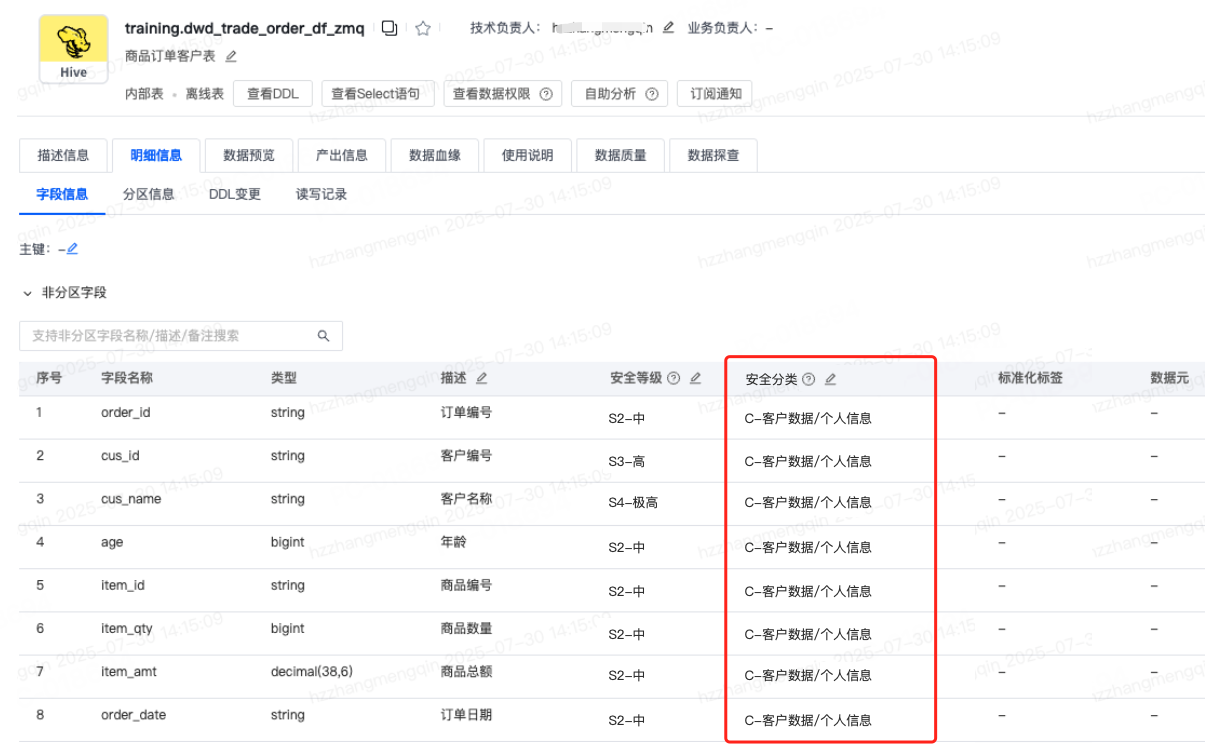This screenshot has width=1205, height=748.
Task: Click the copy table name icon
Action: pyautogui.click(x=390, y=29)
